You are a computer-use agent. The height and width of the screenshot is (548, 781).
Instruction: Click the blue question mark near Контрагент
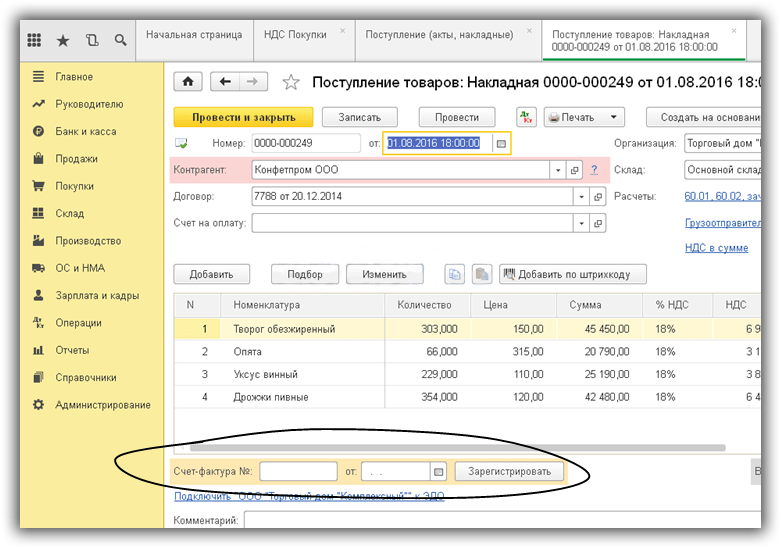point(594,169)
